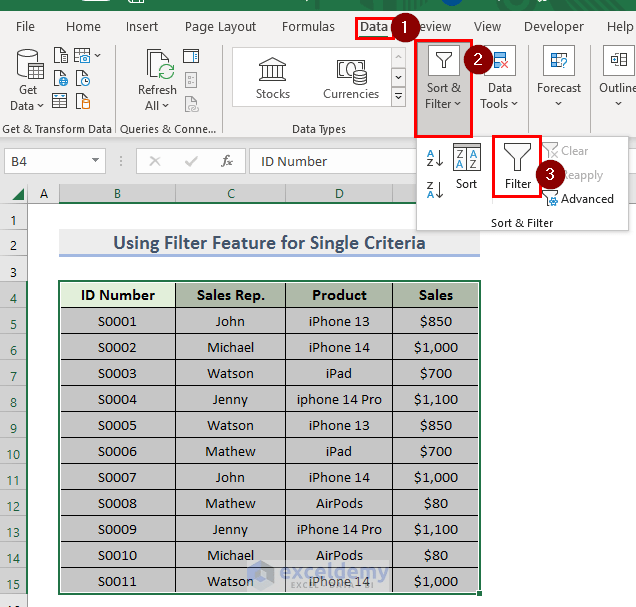Select the Data ribbon tab
This screenshot has height=607, width=636.
click(374, 27)
